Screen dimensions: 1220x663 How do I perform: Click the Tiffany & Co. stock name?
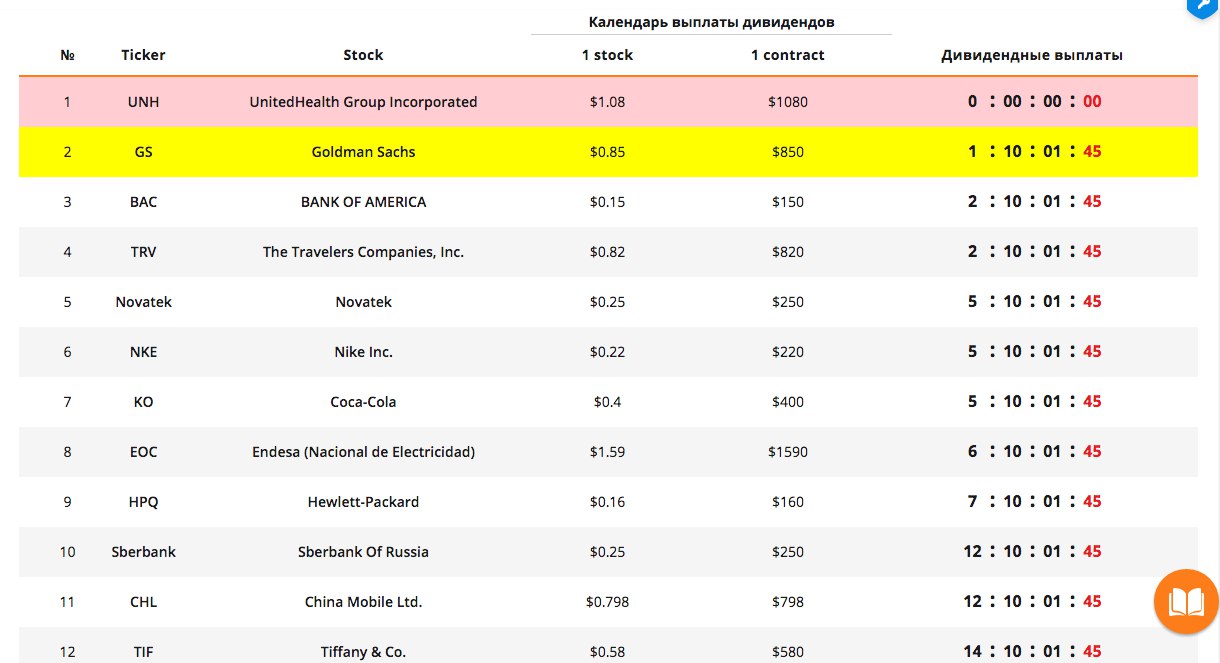pyautogui.click(x=363, y=652)
